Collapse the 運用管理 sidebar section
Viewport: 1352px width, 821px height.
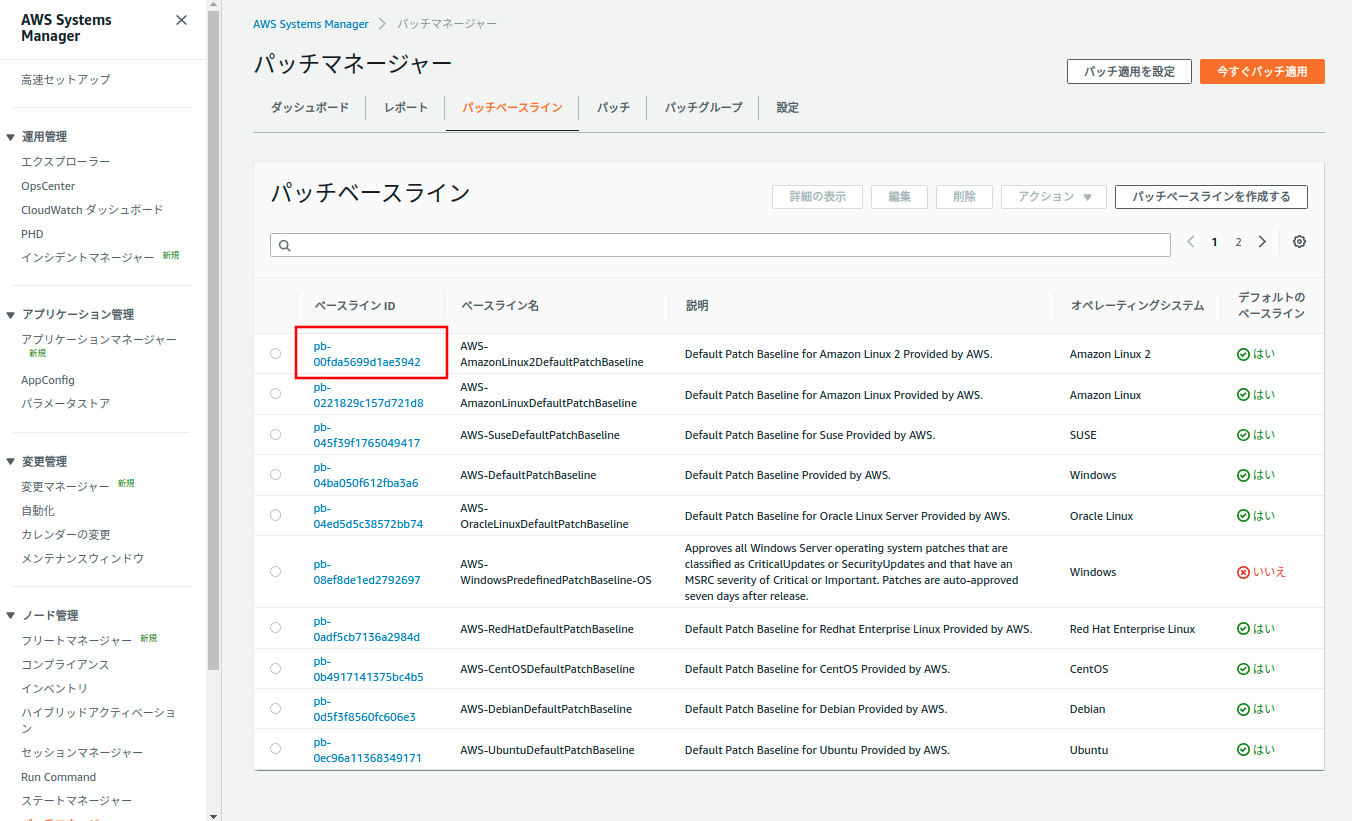(11, 137)
